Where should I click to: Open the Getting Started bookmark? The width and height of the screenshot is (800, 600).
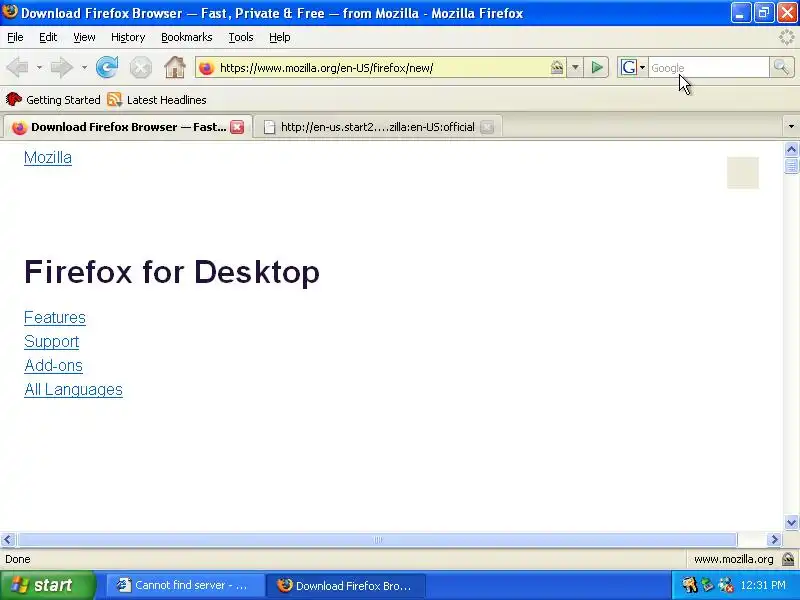53,100
